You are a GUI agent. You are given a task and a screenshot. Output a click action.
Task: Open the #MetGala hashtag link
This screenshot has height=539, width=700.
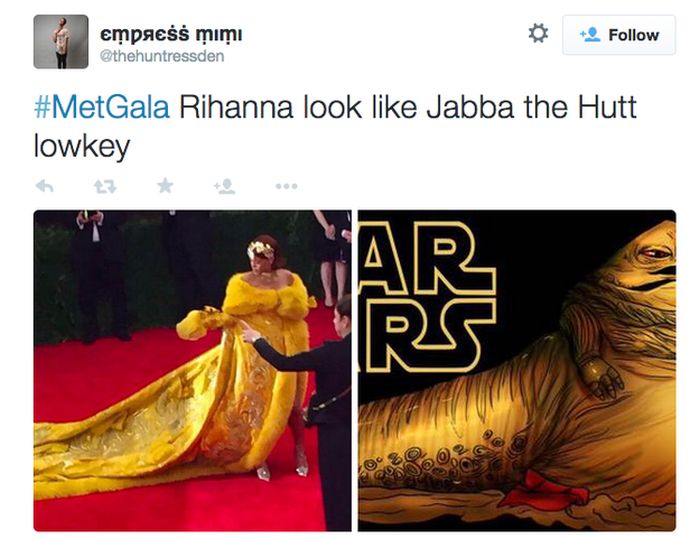point(102,107)
